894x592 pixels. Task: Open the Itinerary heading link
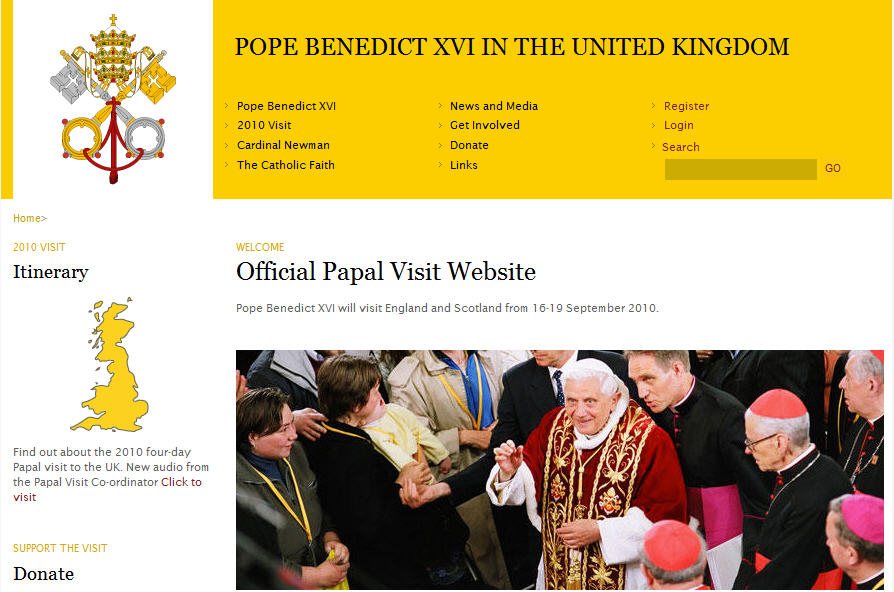tap(51, 272)
